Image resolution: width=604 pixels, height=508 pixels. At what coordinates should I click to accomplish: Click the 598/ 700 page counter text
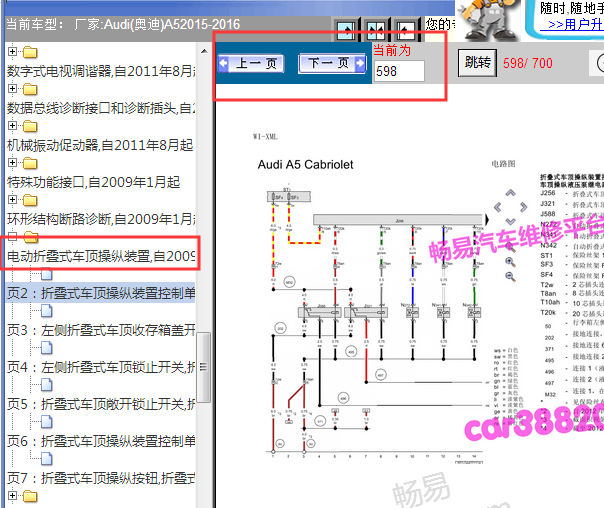click(x=528, y=63)
